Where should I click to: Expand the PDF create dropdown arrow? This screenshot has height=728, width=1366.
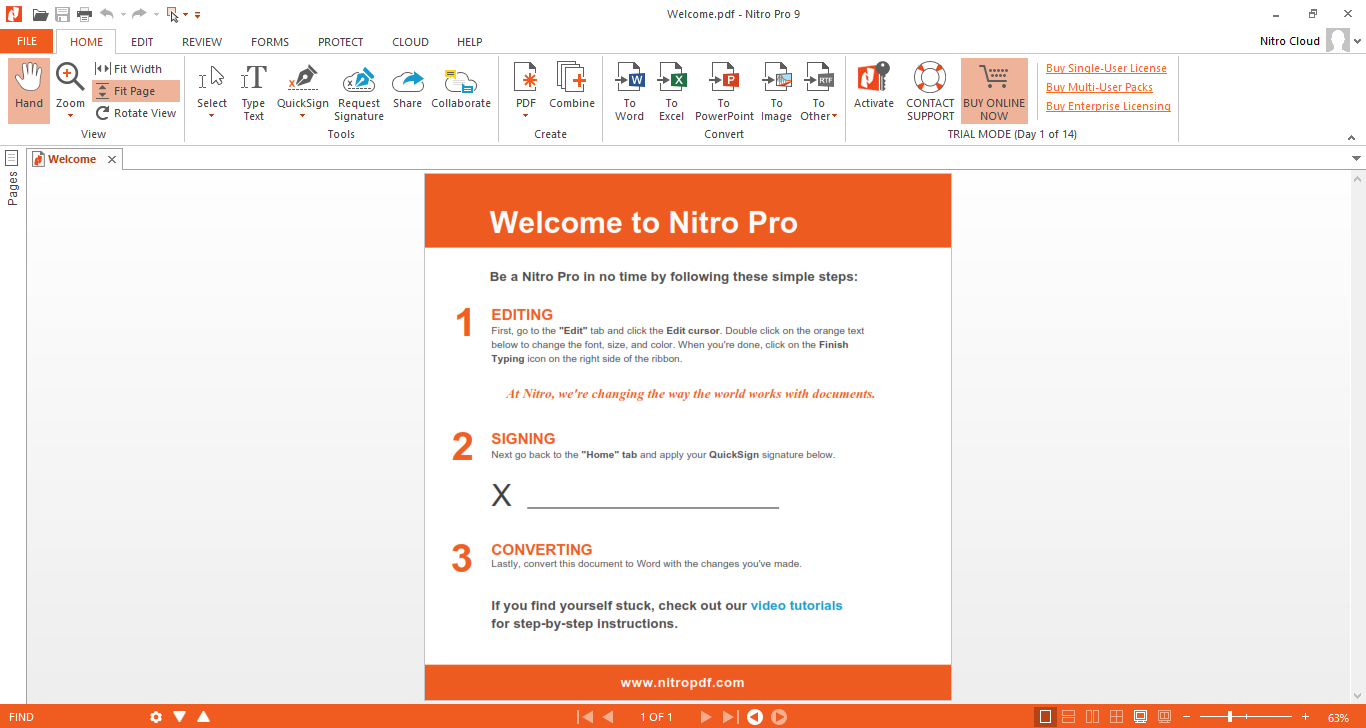point(525,116)
